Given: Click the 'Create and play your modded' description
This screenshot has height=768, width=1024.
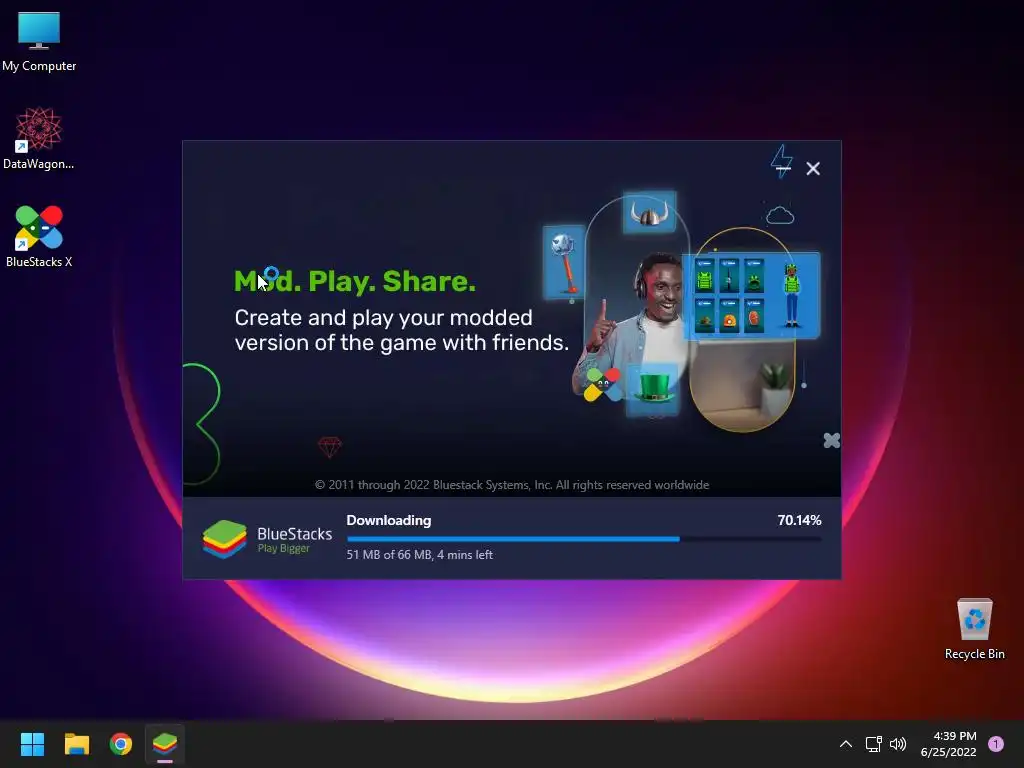Looking at the screenshot, I should click(402, 330).
